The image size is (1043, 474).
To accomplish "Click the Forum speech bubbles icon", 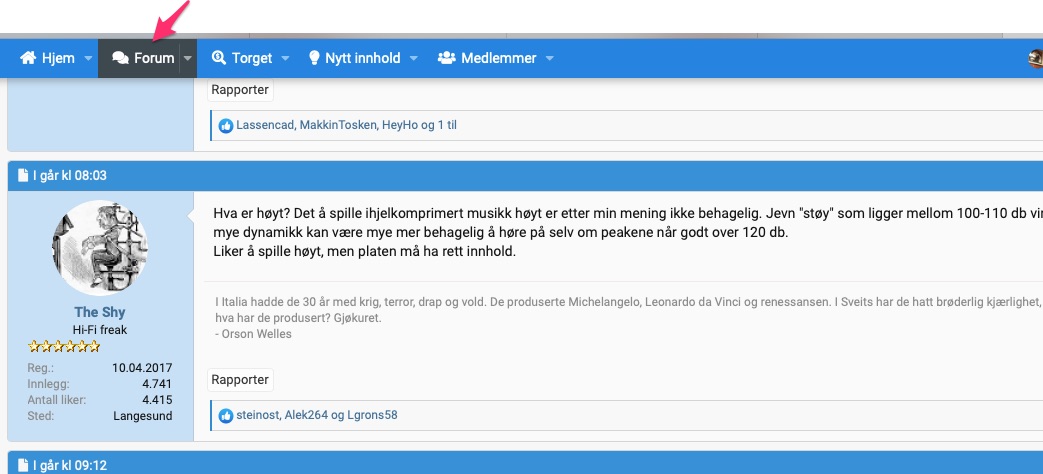I will point(120,58).
